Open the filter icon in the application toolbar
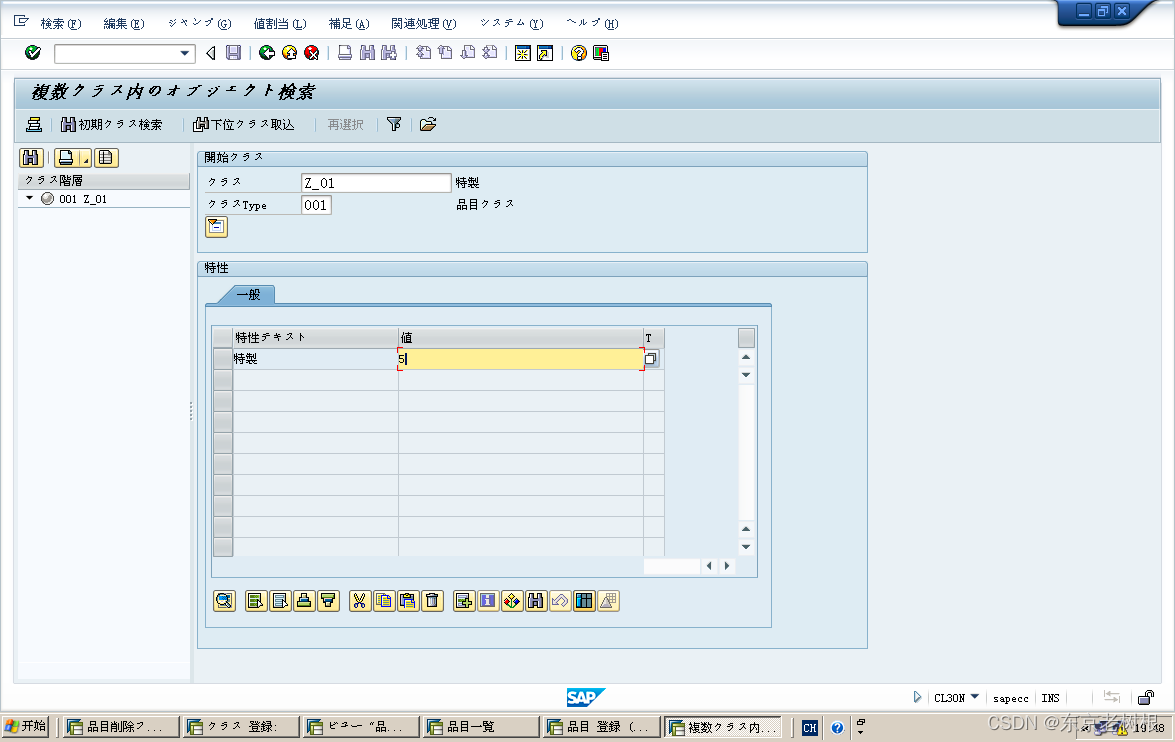The height and width of the screenshot is (742, 1175). pyautogui.click(x=394, y=124)
